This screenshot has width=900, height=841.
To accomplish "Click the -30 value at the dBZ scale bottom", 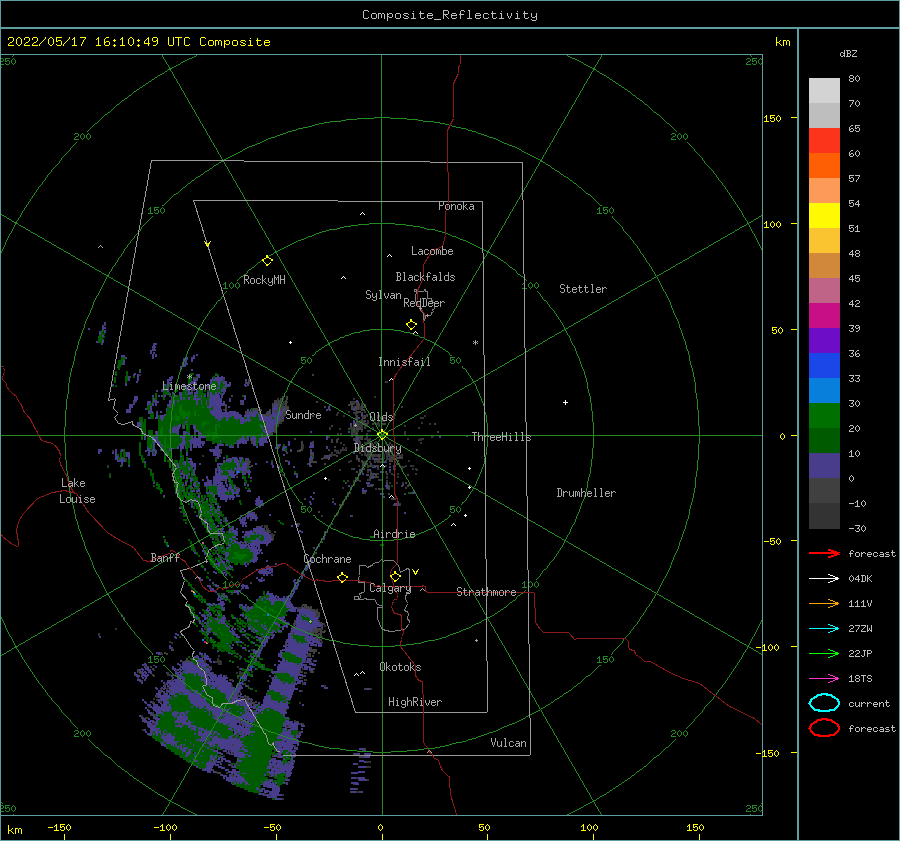I will pyautogui.click(x=857, y=528).
